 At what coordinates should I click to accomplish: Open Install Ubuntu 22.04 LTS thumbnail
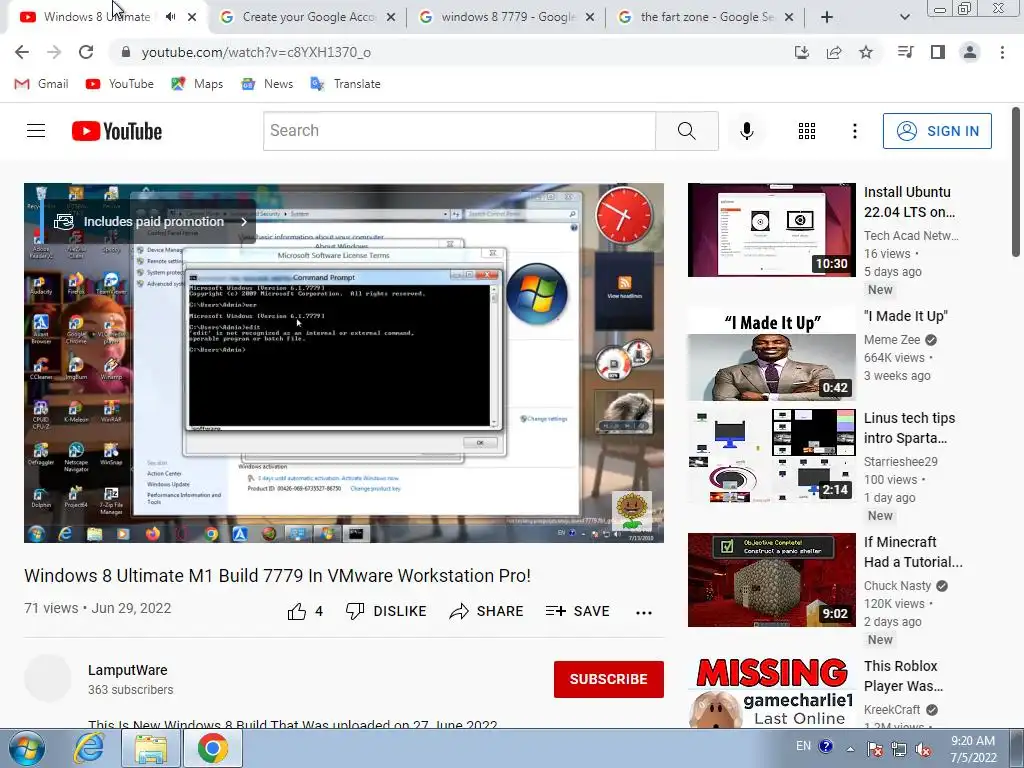click(x=771, y=230)
